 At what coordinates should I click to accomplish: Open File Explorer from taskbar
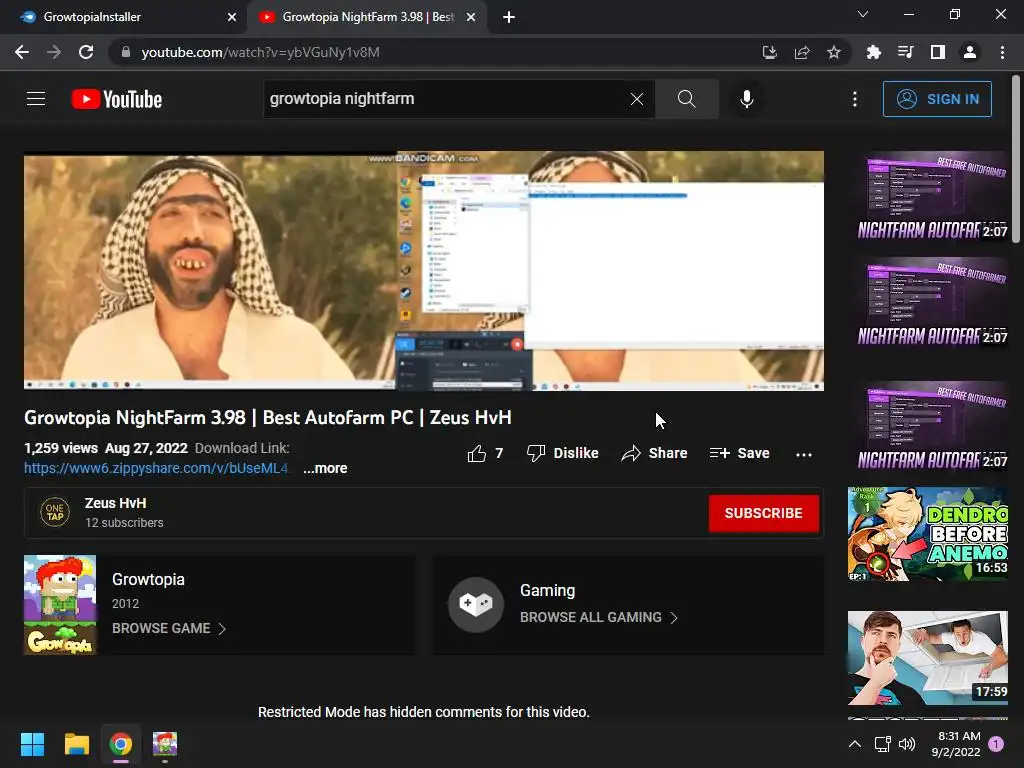coord(76,744)
